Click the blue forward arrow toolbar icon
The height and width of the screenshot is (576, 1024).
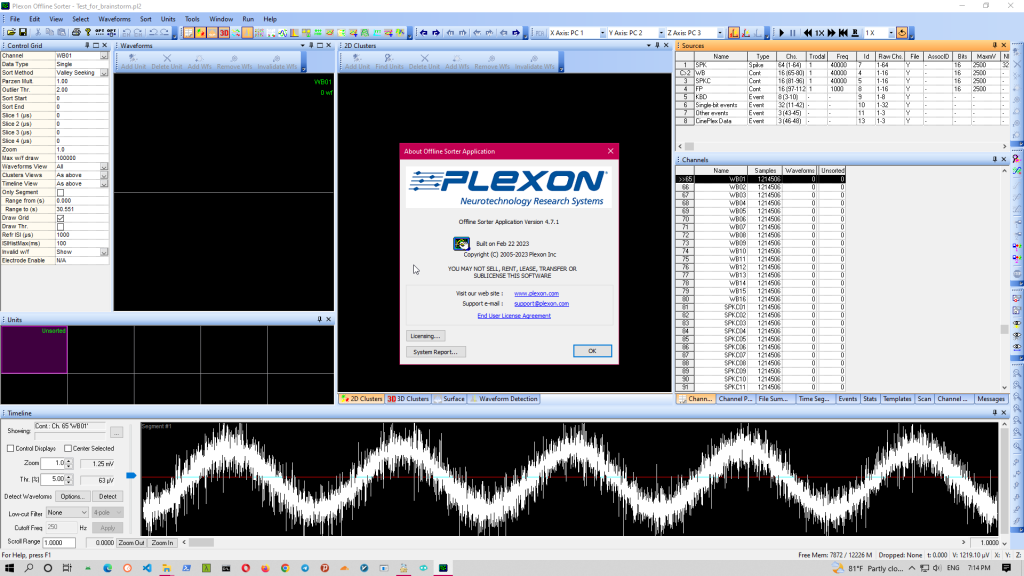(x=436, y=32)
